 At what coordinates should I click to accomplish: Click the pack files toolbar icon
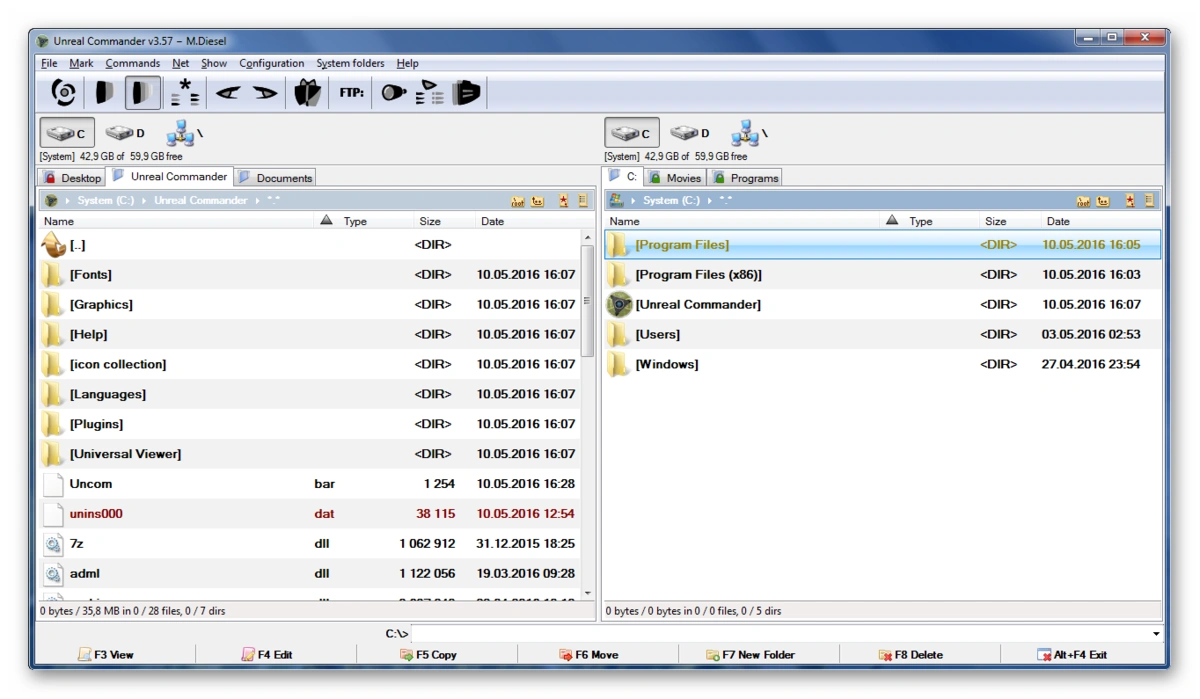(308, 93)
